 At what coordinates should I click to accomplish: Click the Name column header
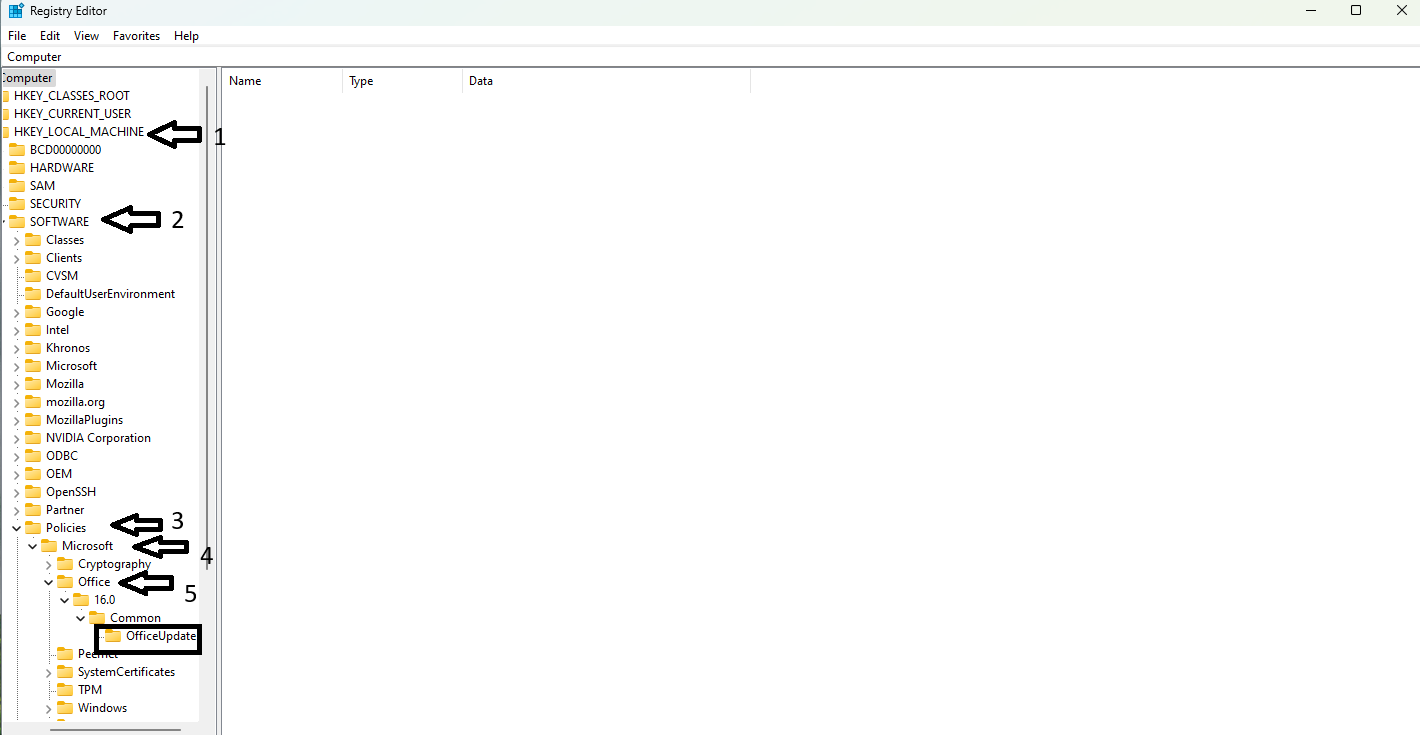coord(245,81)
